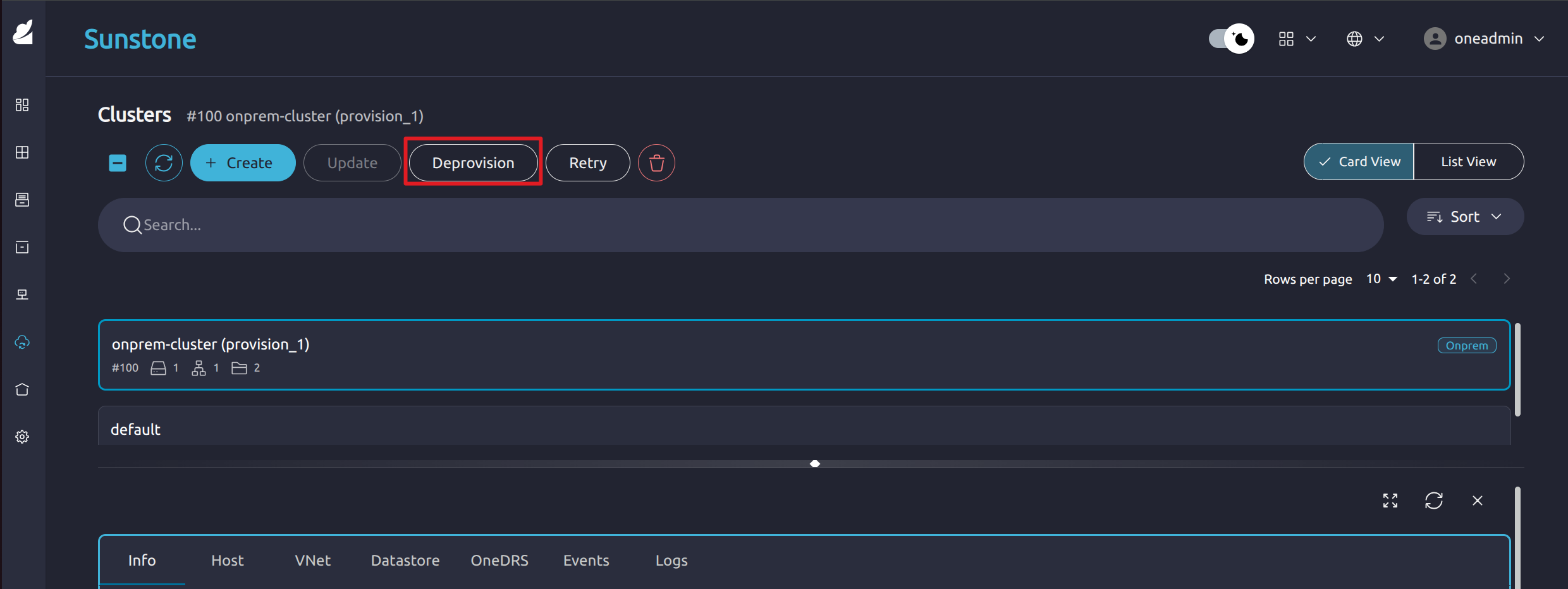The height and width of the screenshot is (589, 1568).
Task: Switch to the Host tab
Action: pos(227,561)
